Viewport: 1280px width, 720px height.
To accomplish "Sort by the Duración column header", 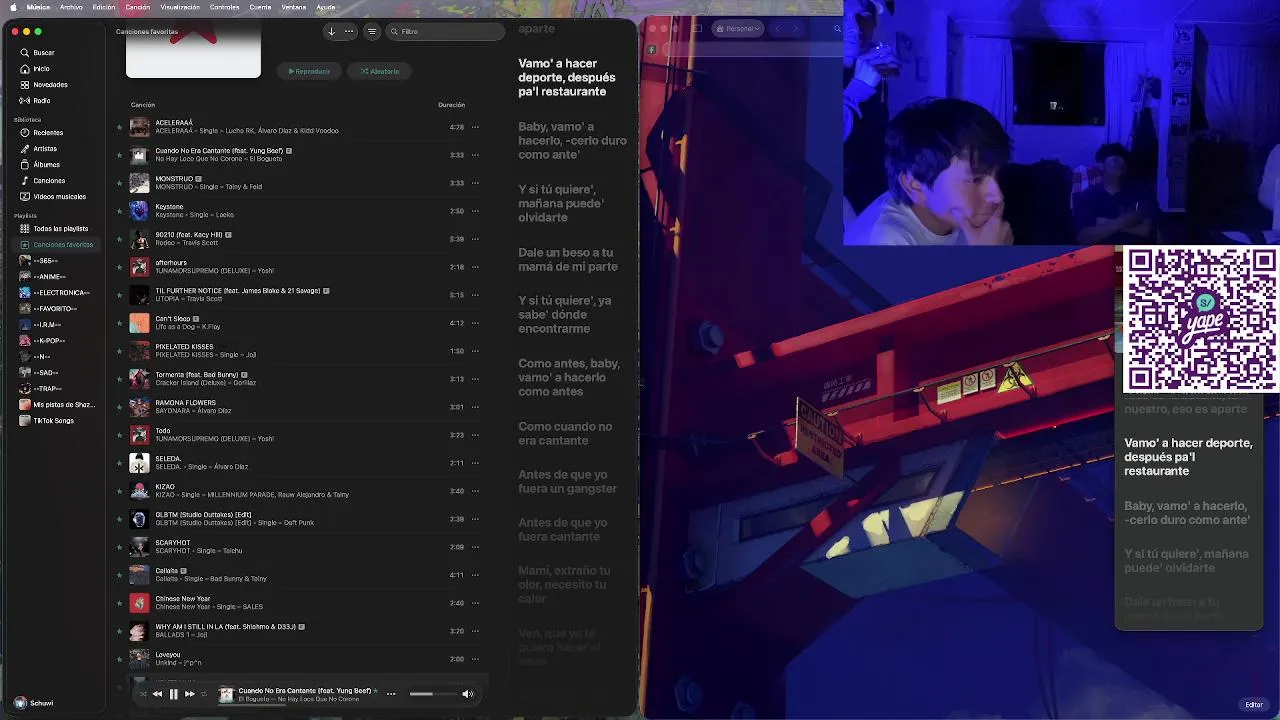I will [451, 105].
